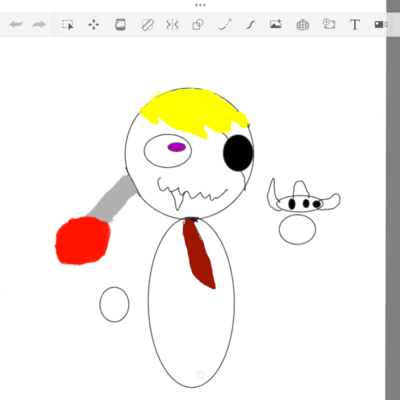Tap the three-dot multitasking handle
This screenshot has width=400, height=400.
(x=200, y=5)
